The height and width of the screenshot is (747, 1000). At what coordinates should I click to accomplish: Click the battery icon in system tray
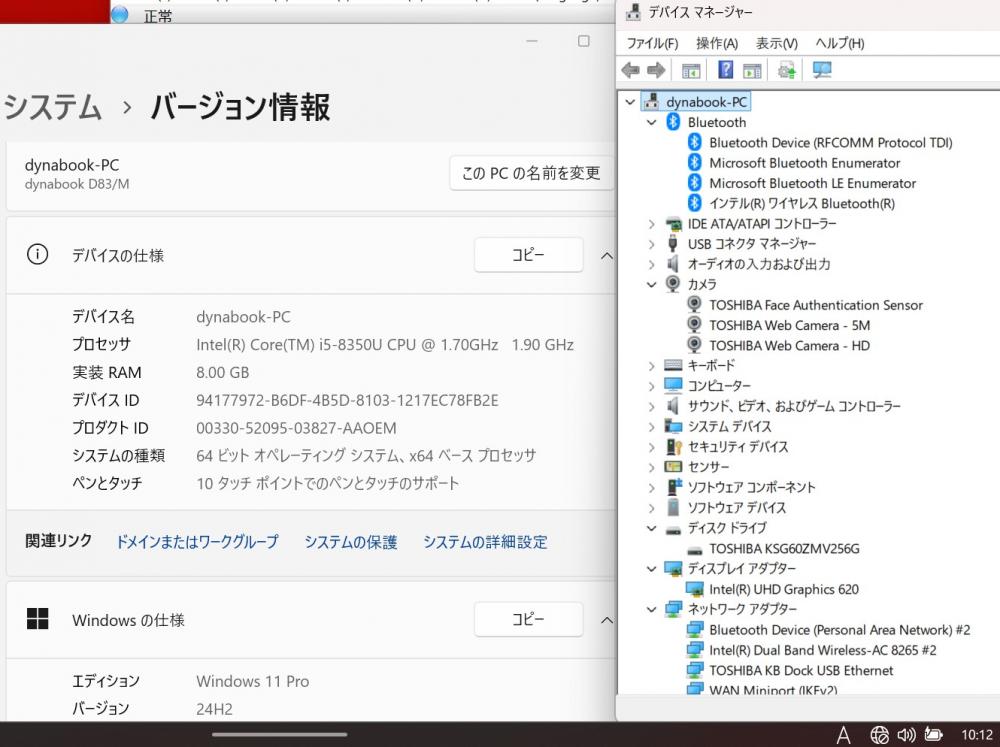[x=934, y=735]
